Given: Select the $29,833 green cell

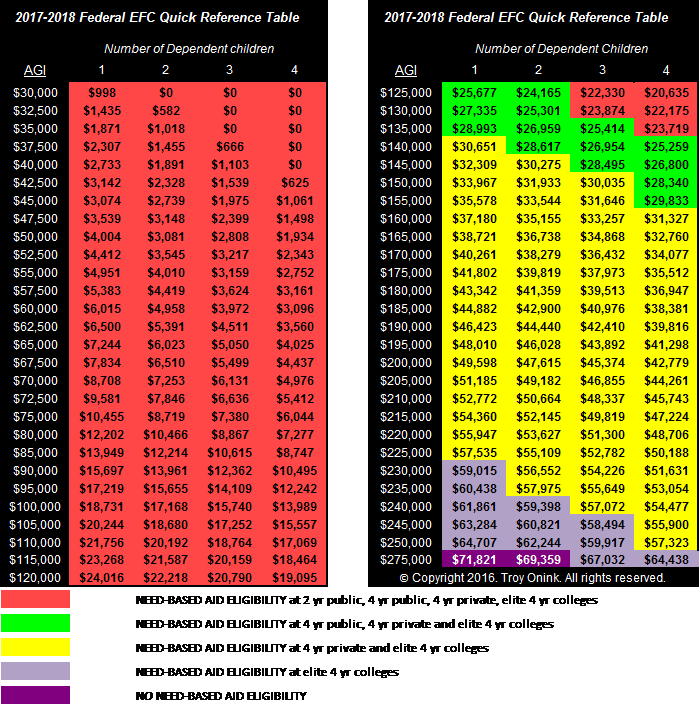Looking at the screenshot, I should [x=666, y=201].
